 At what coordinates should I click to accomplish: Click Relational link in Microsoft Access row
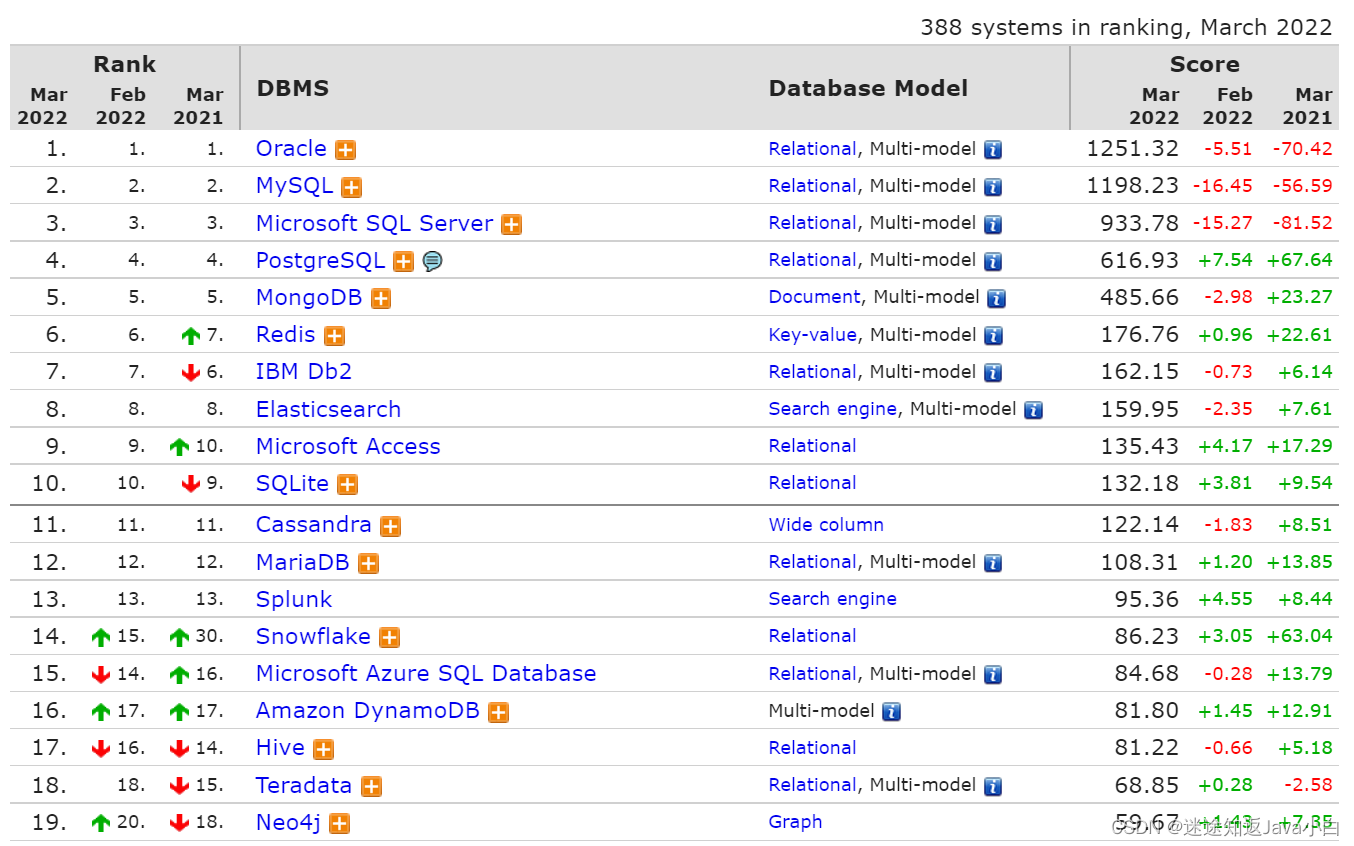click(812, 446)
